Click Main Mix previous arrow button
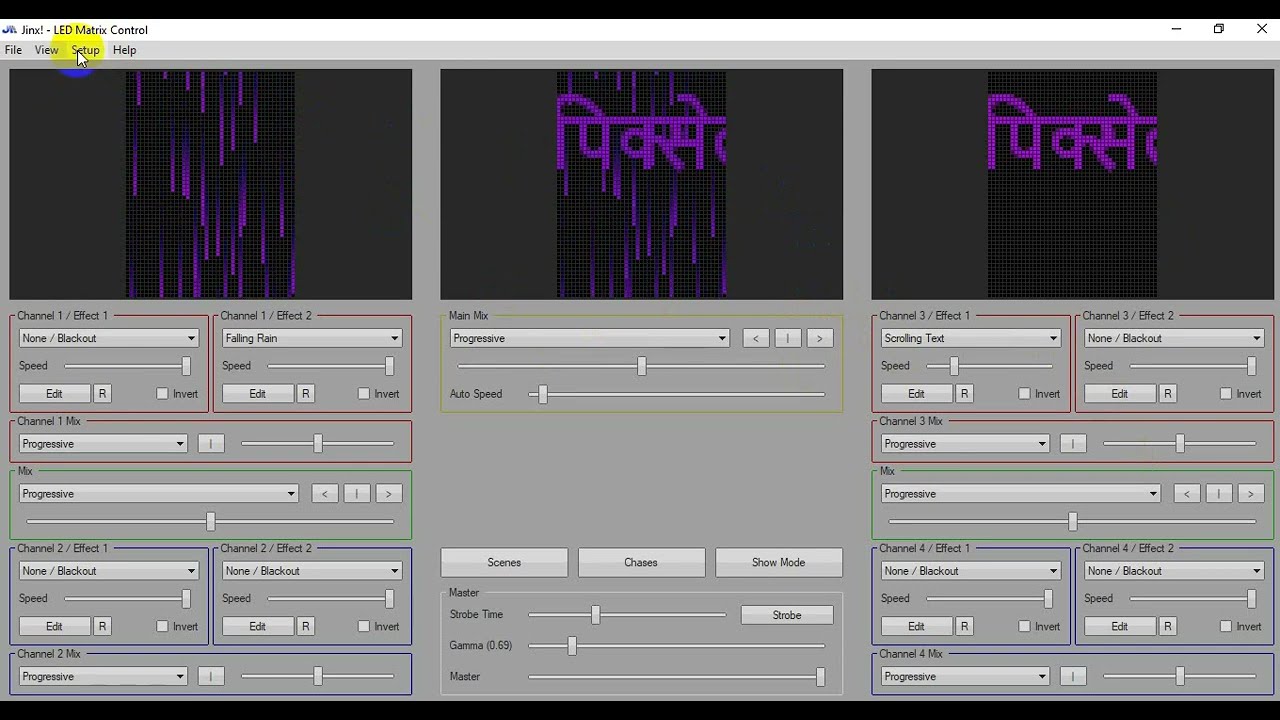The width and height of the screenshot is (1280, 720). tap(756, 339)
